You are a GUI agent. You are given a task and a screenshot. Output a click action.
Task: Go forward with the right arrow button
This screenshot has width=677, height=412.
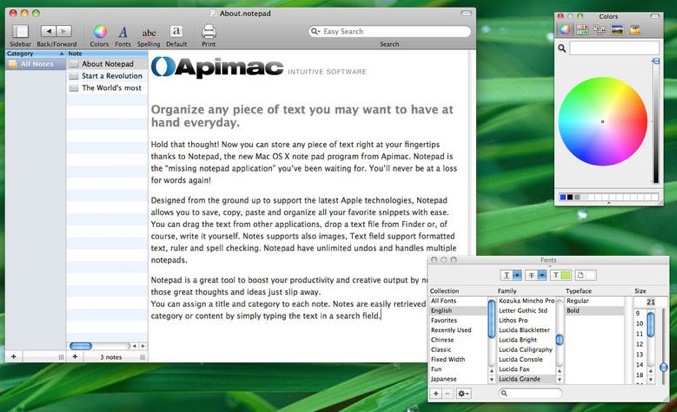click(64, 31)
